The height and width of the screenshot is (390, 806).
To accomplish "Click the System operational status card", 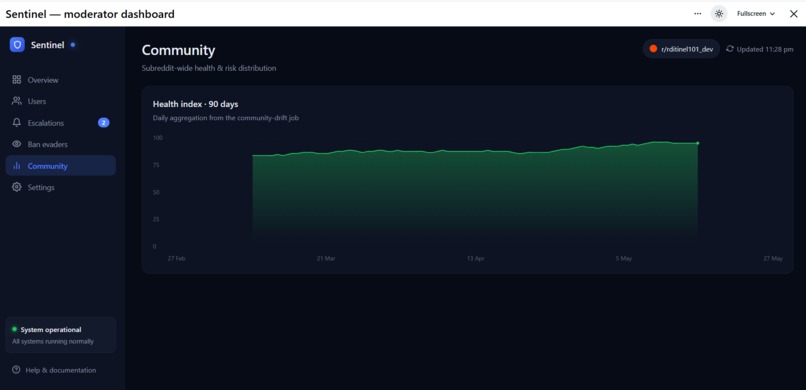I will tap(61, 335).
